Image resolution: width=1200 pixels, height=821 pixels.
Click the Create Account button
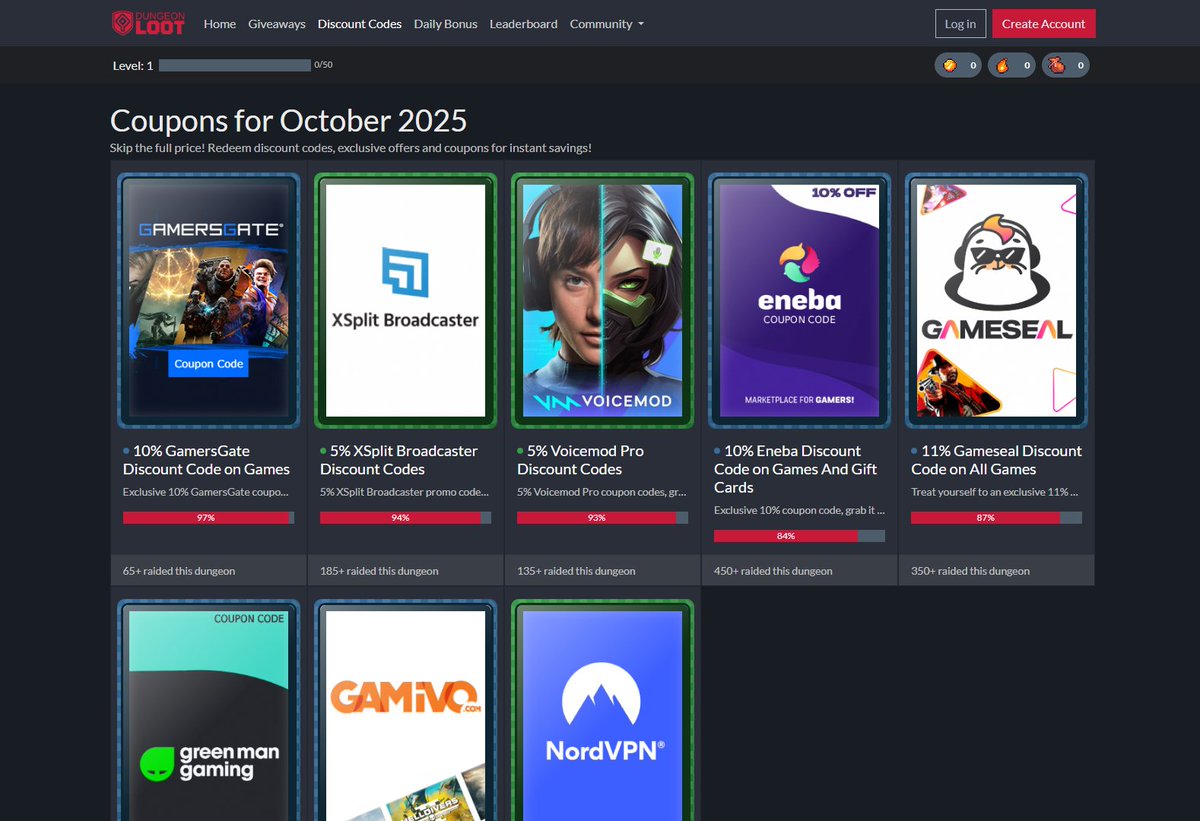tap(1044, 24)
